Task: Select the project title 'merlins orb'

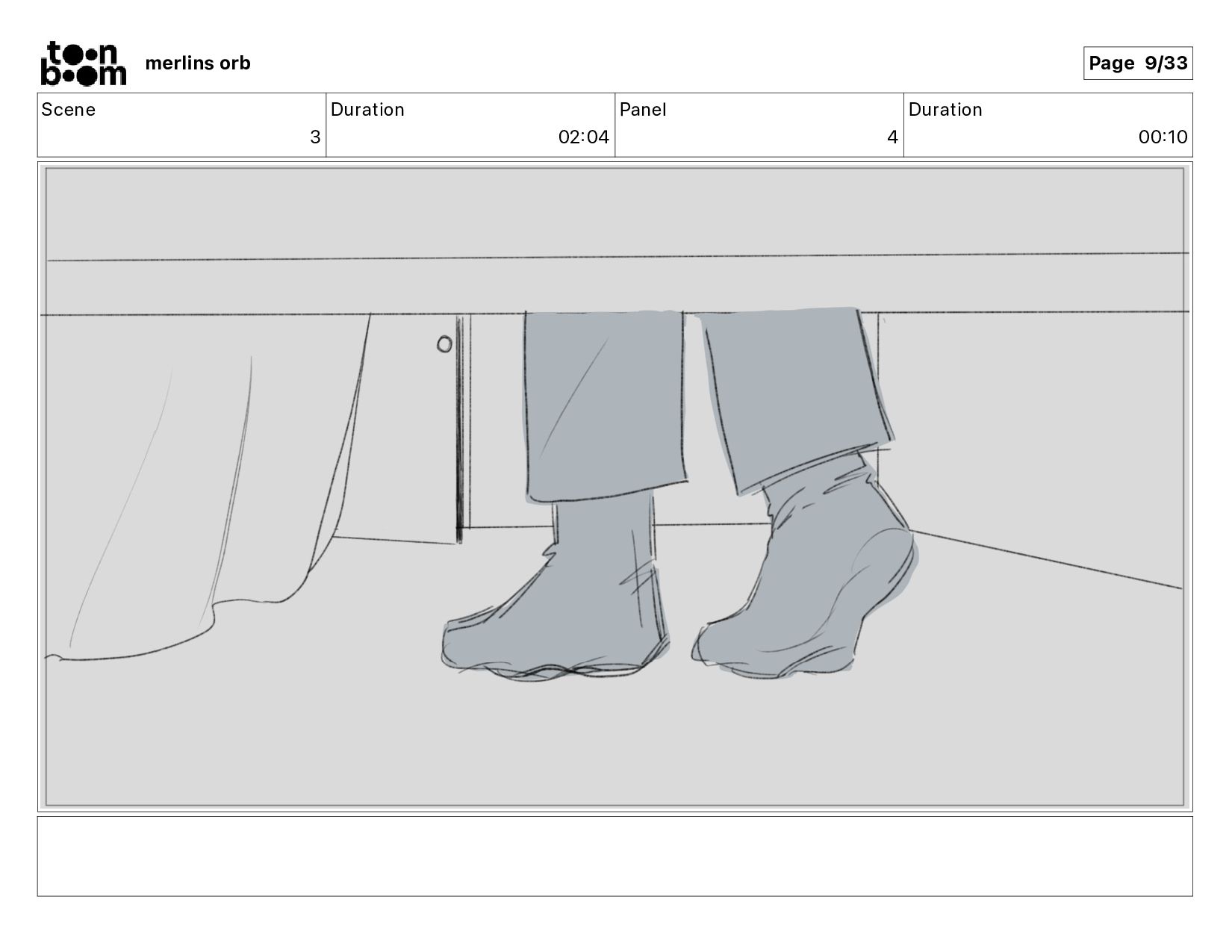Action: (x=198, y=63)
